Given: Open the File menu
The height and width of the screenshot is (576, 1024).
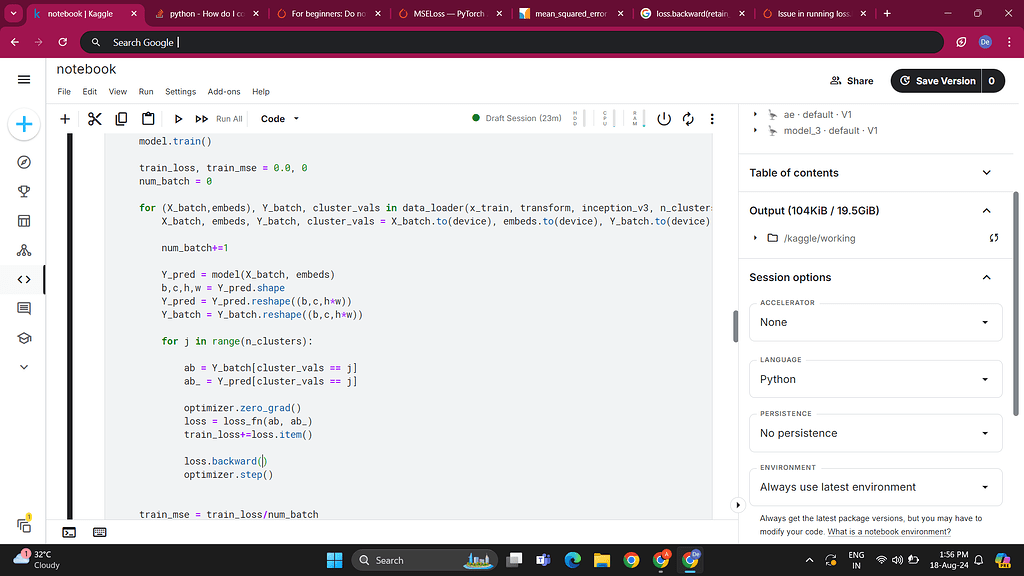Looking at the screenshot, I should (64, 91).
